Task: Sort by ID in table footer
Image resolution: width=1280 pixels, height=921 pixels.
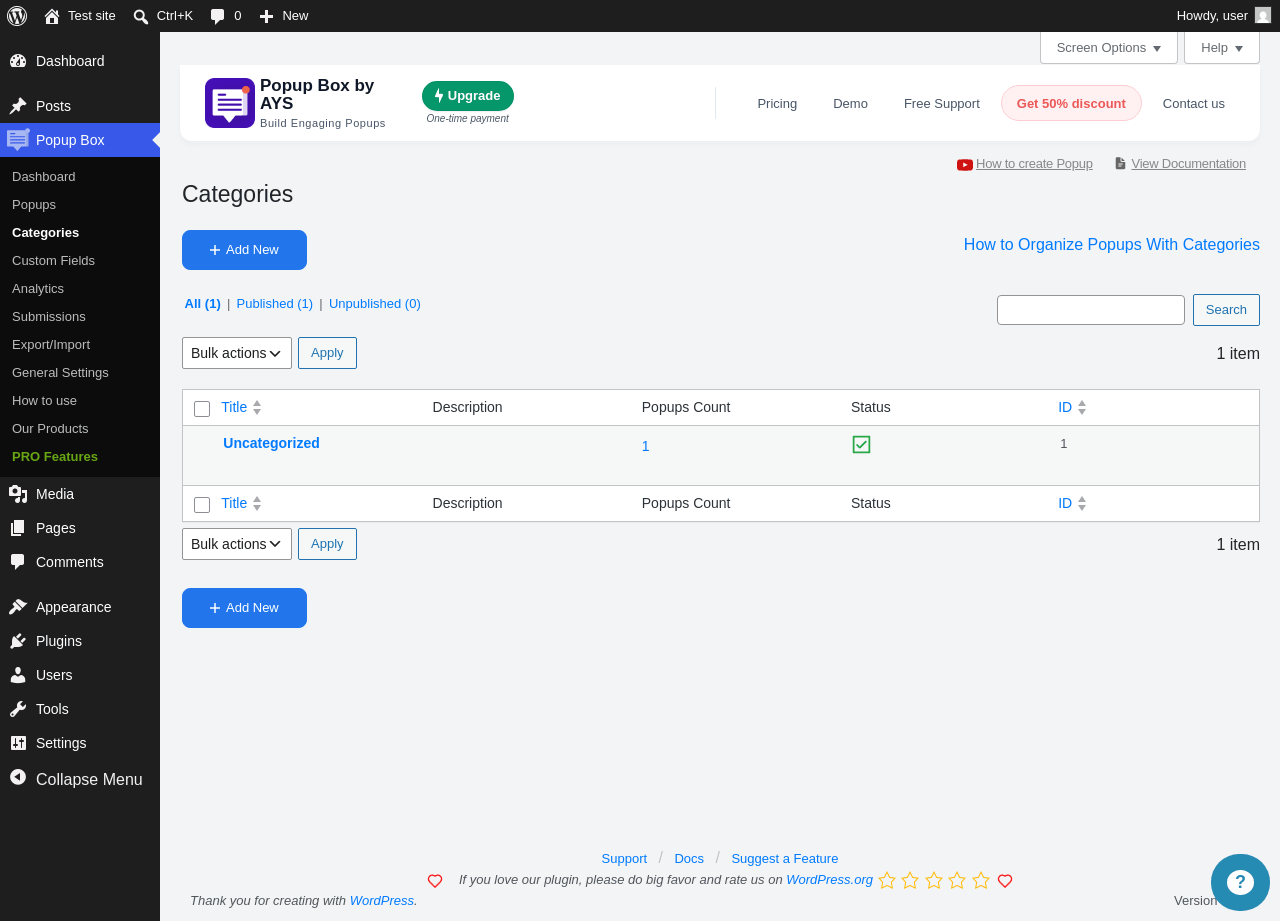Action: pyautogui.click(x=1072, y=503)
